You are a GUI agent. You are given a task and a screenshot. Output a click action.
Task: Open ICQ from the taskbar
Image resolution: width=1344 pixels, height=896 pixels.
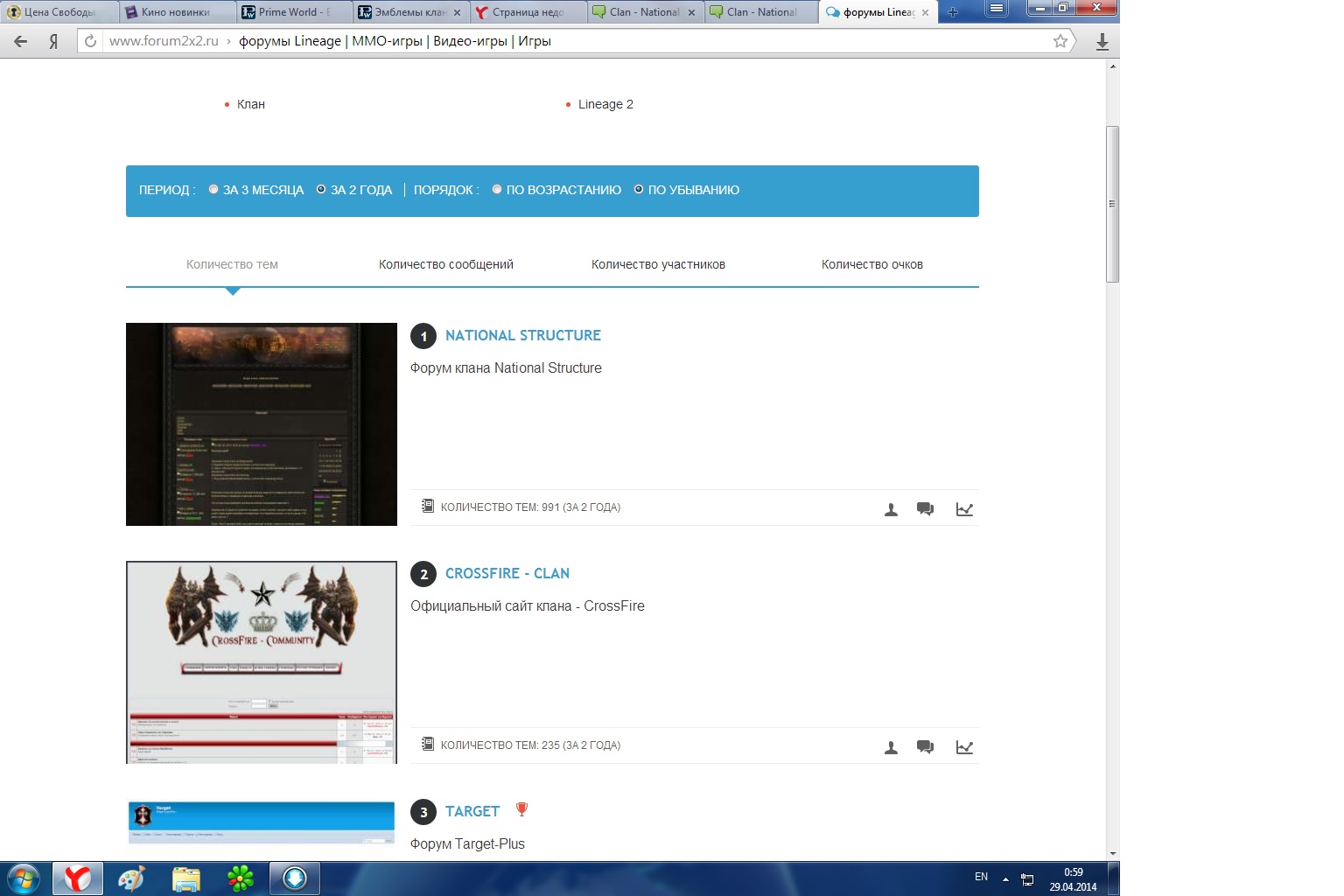point(241,878)
